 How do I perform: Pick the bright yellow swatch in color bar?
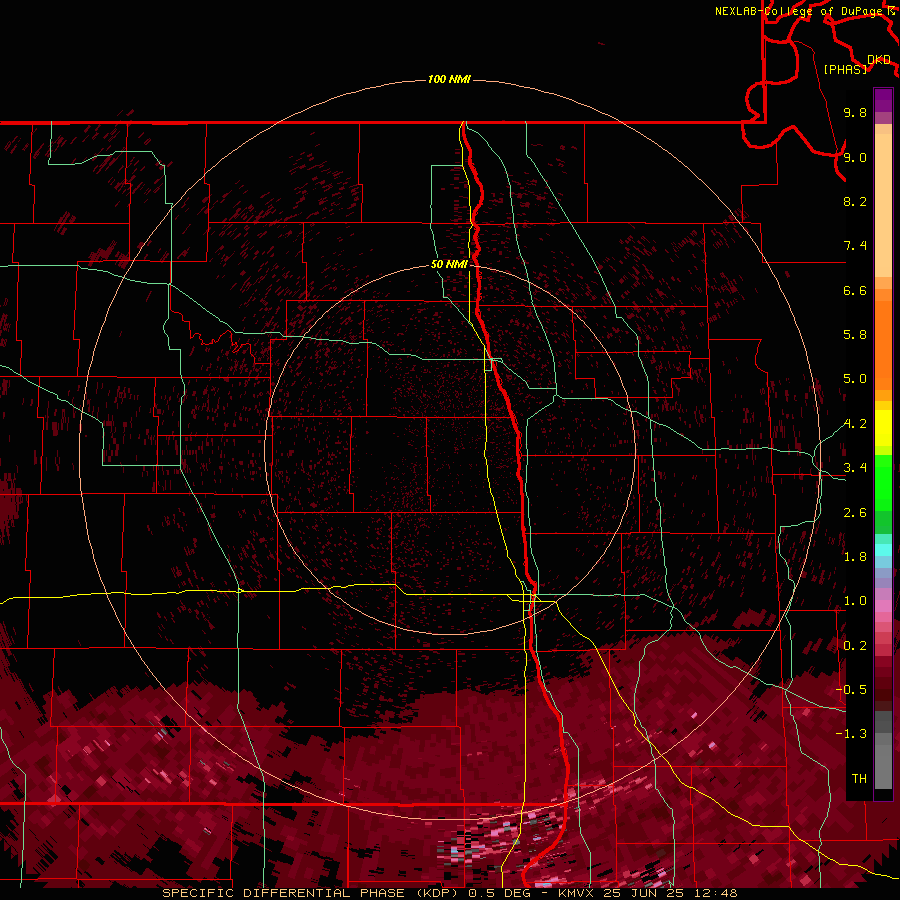(883, 428)
